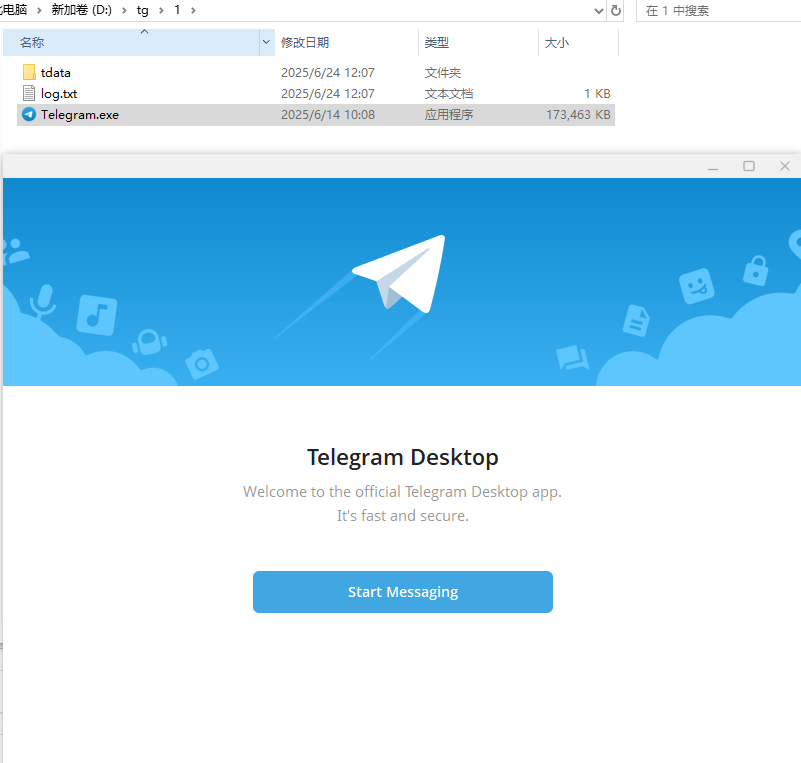Click the Telegram.exe file name
Viewport: 801px width, 763px height.
coord(80,114)
